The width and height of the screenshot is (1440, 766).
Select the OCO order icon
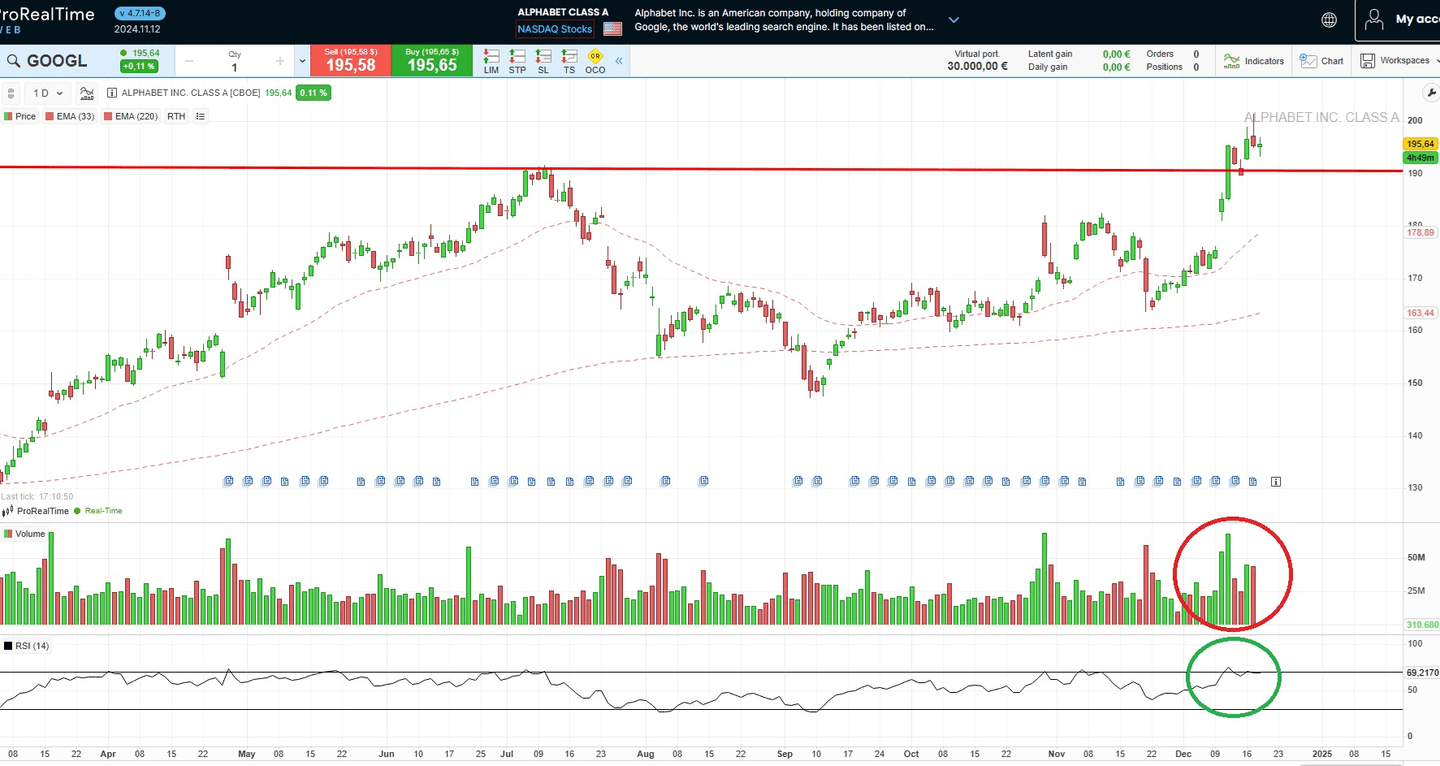pos(595,61)
